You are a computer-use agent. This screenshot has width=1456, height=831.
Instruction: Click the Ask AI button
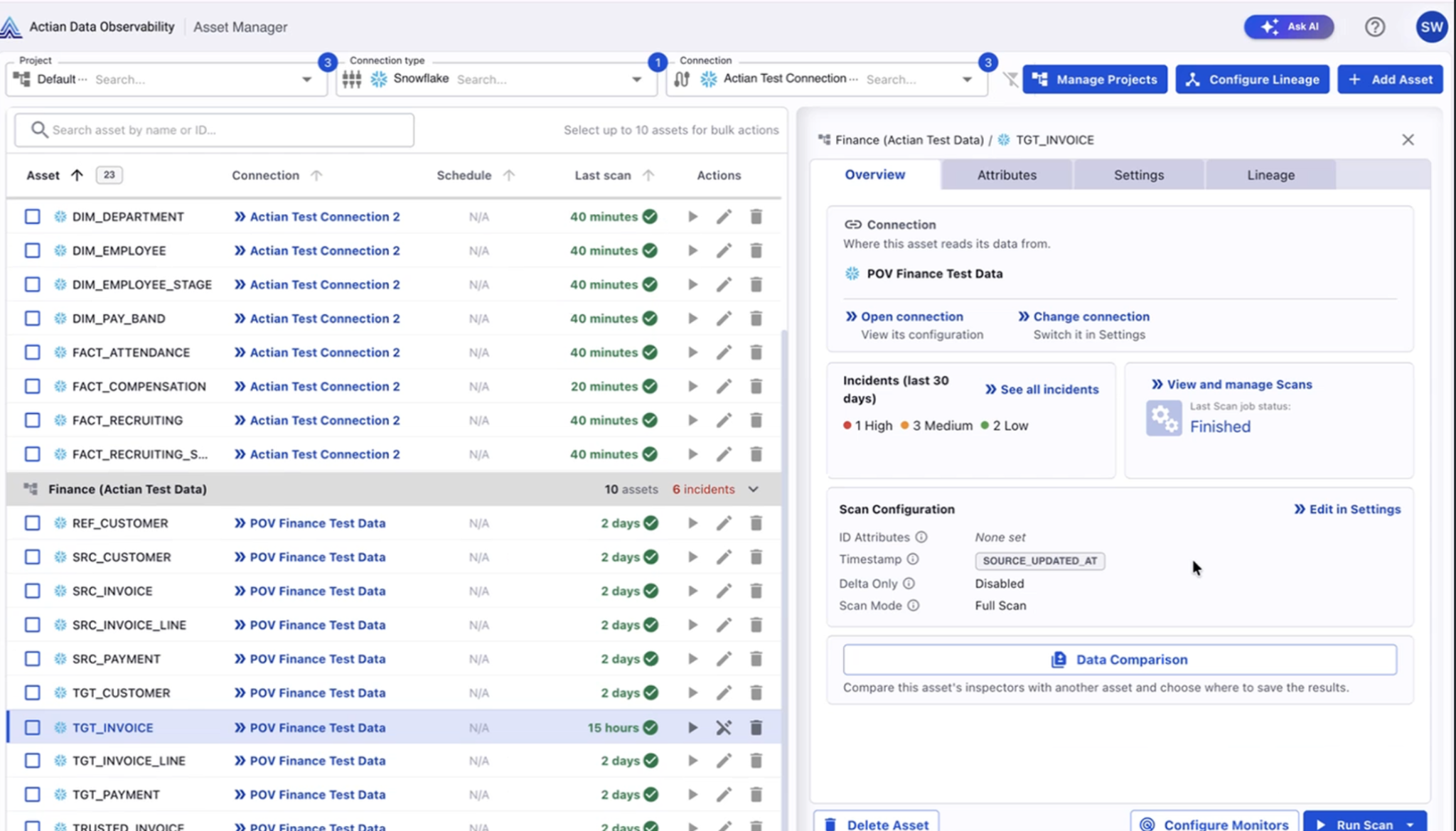point(1289,27)
